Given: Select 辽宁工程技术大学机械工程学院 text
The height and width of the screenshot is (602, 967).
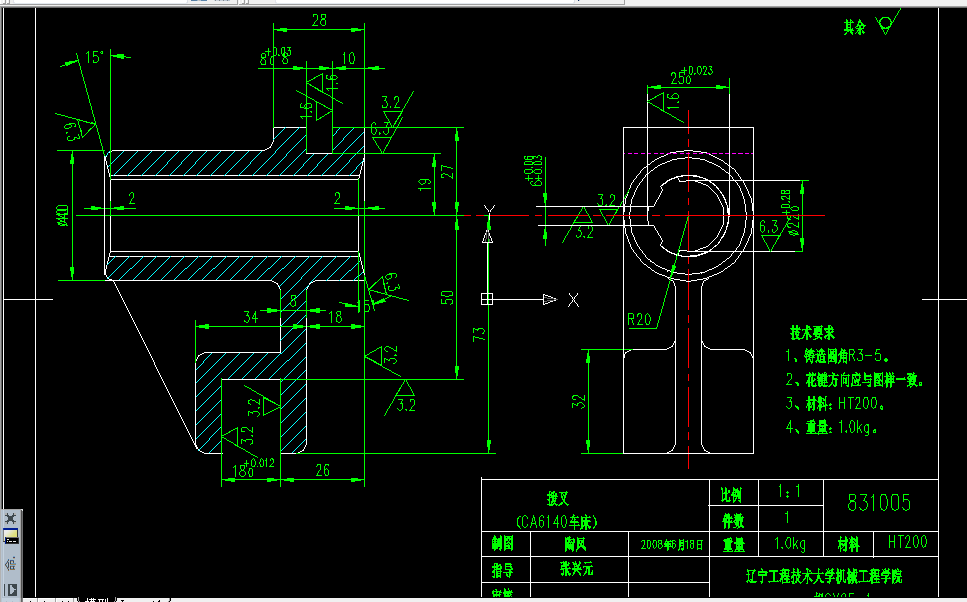Looking at the screenshot, I should pos(824,577).
